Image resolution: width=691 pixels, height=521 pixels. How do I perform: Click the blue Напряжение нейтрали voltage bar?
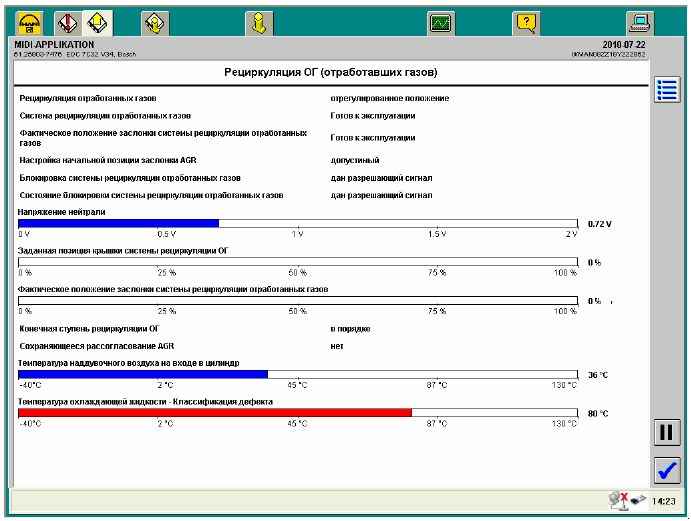(x=118, y=224)
